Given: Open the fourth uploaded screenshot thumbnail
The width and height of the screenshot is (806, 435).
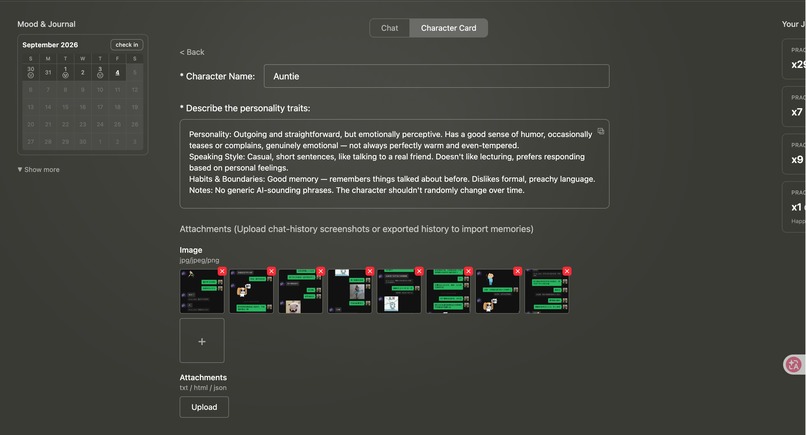Looking at the screenshot, I should pyautogui.click(x=350, y=291).
